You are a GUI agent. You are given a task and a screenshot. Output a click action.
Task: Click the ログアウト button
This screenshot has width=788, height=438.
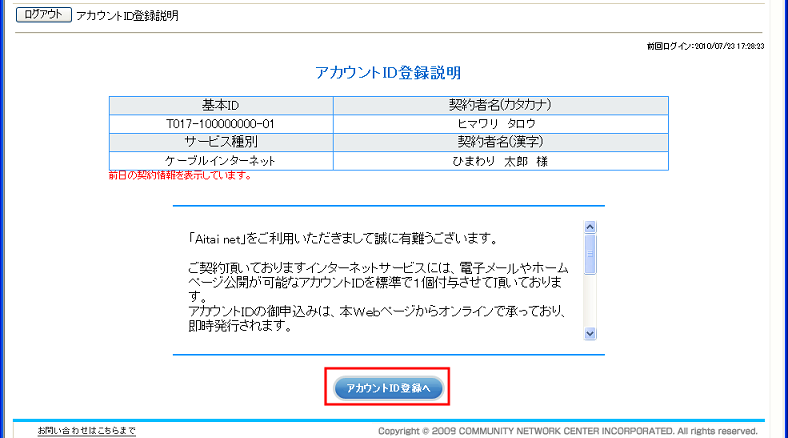[x=44, y=16]
